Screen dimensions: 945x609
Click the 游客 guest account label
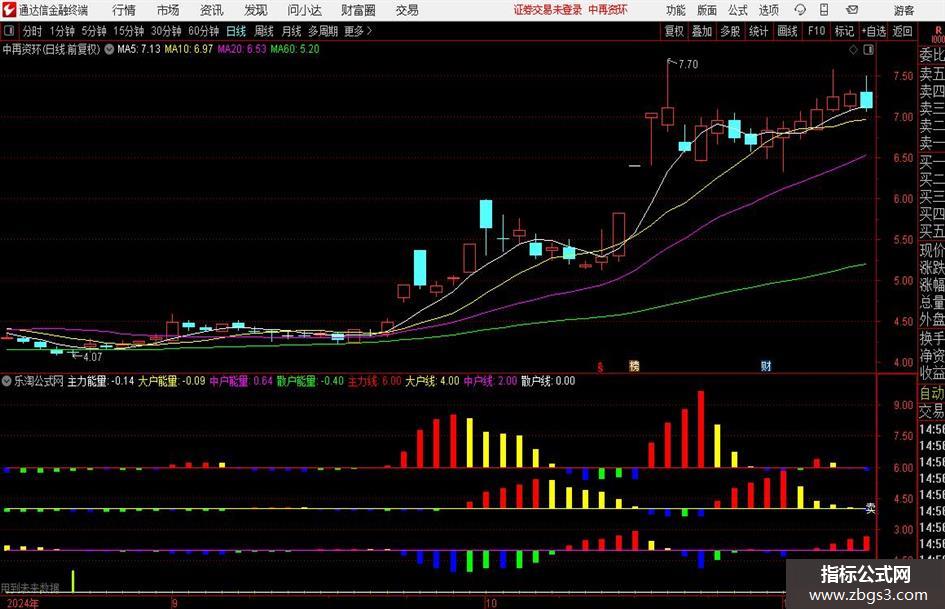point(903,10)
